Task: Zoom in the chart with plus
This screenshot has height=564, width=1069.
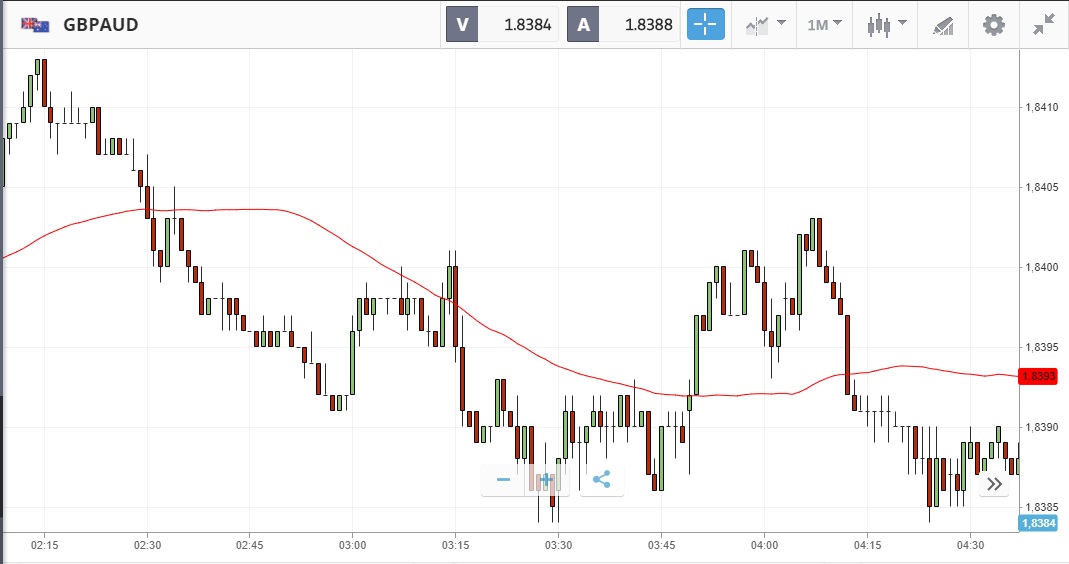Action: coord(546,480)
